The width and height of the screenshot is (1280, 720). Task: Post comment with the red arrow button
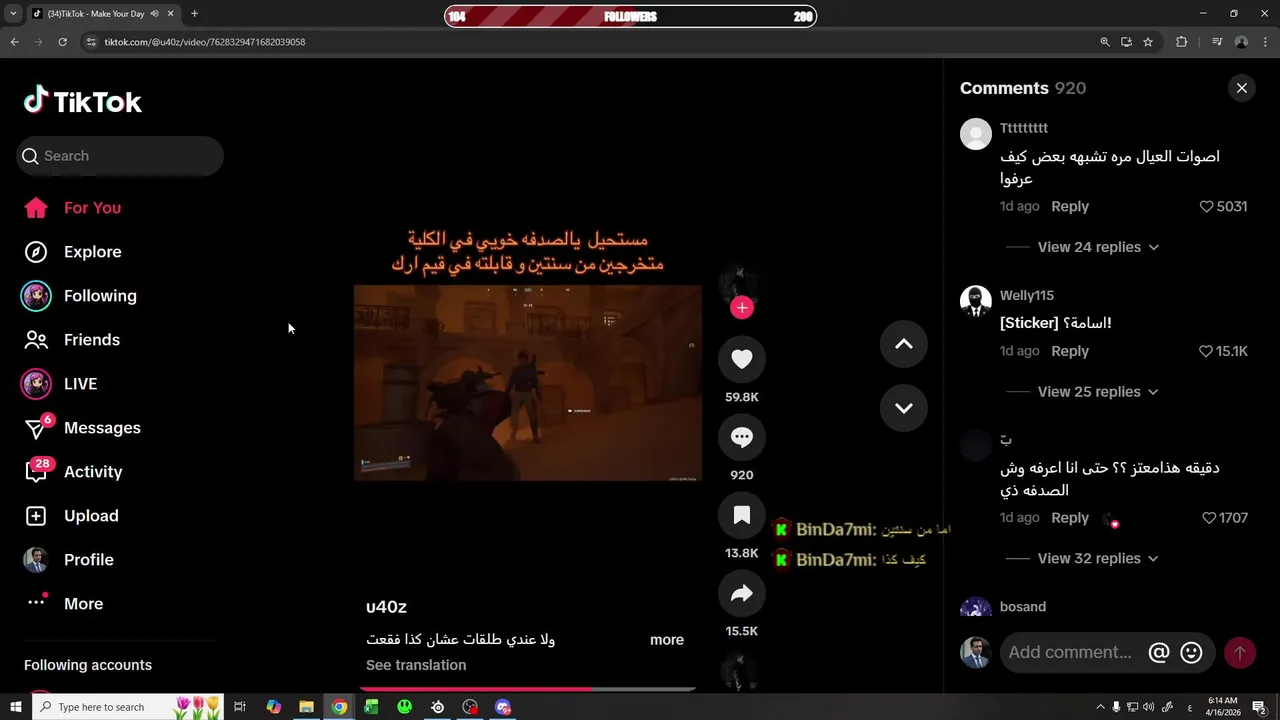pos(1240,653)
